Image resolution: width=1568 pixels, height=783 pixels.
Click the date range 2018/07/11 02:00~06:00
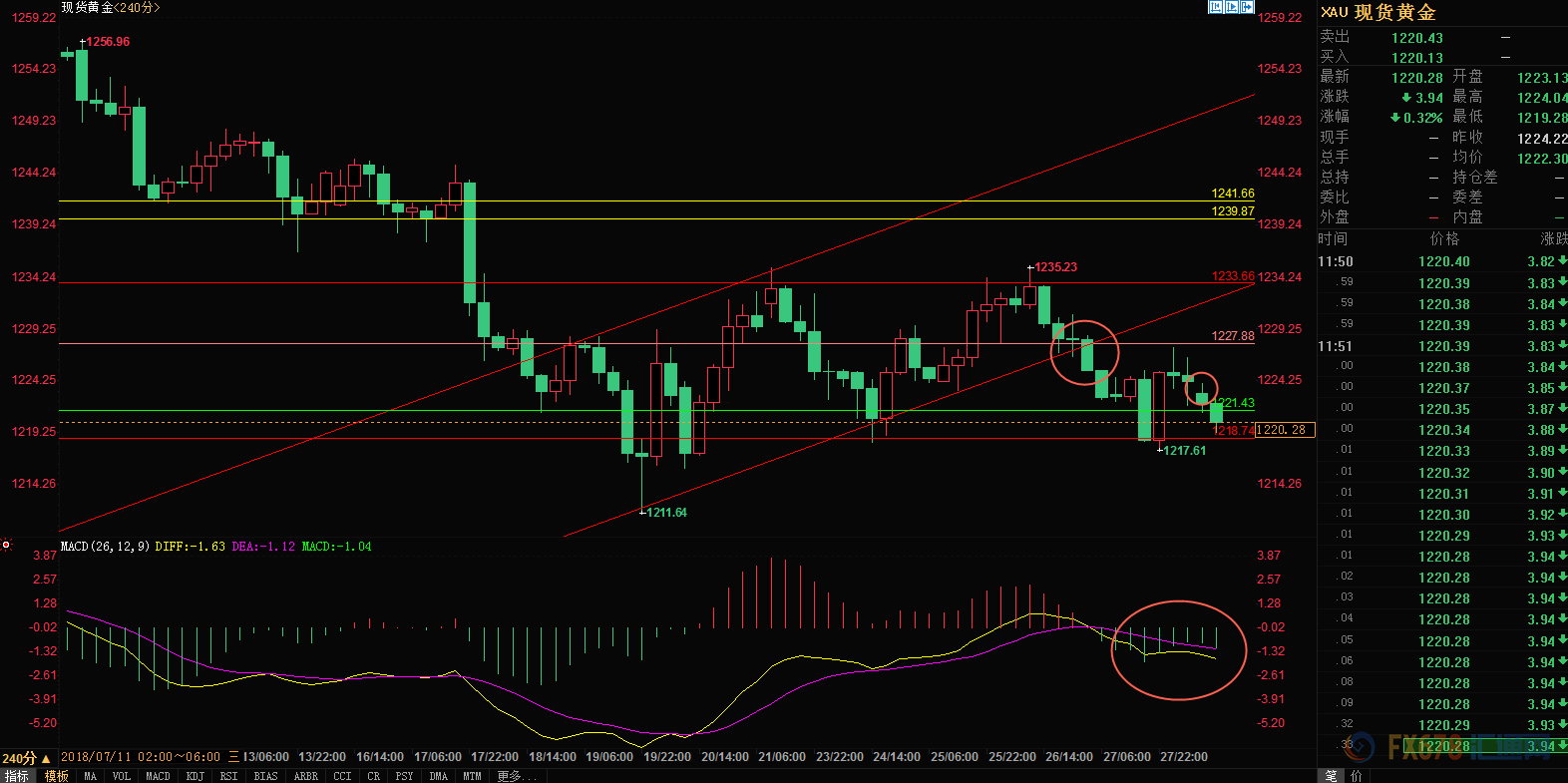tap(141, 757)
